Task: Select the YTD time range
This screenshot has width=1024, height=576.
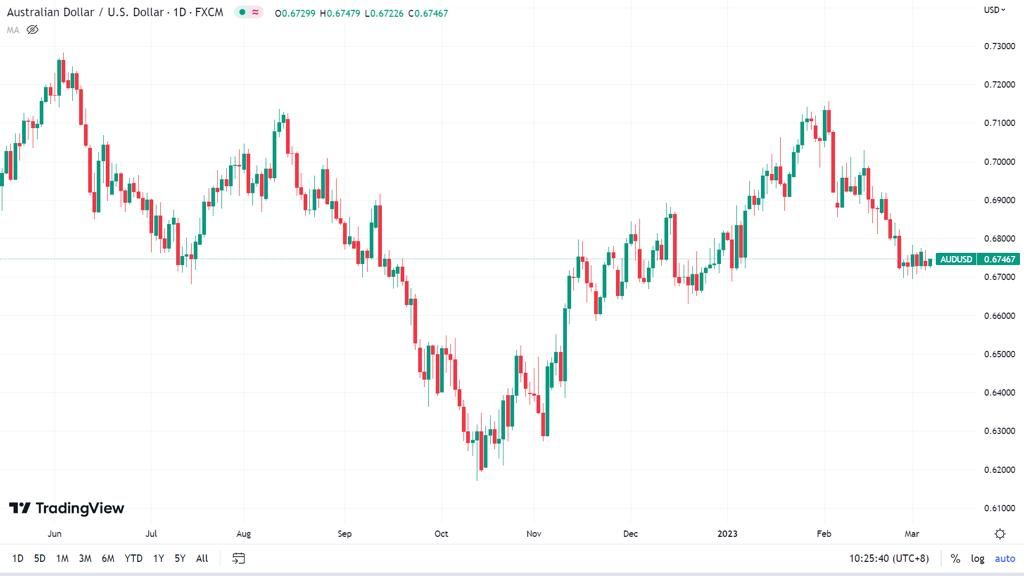Action: click(x=133, y=558)
